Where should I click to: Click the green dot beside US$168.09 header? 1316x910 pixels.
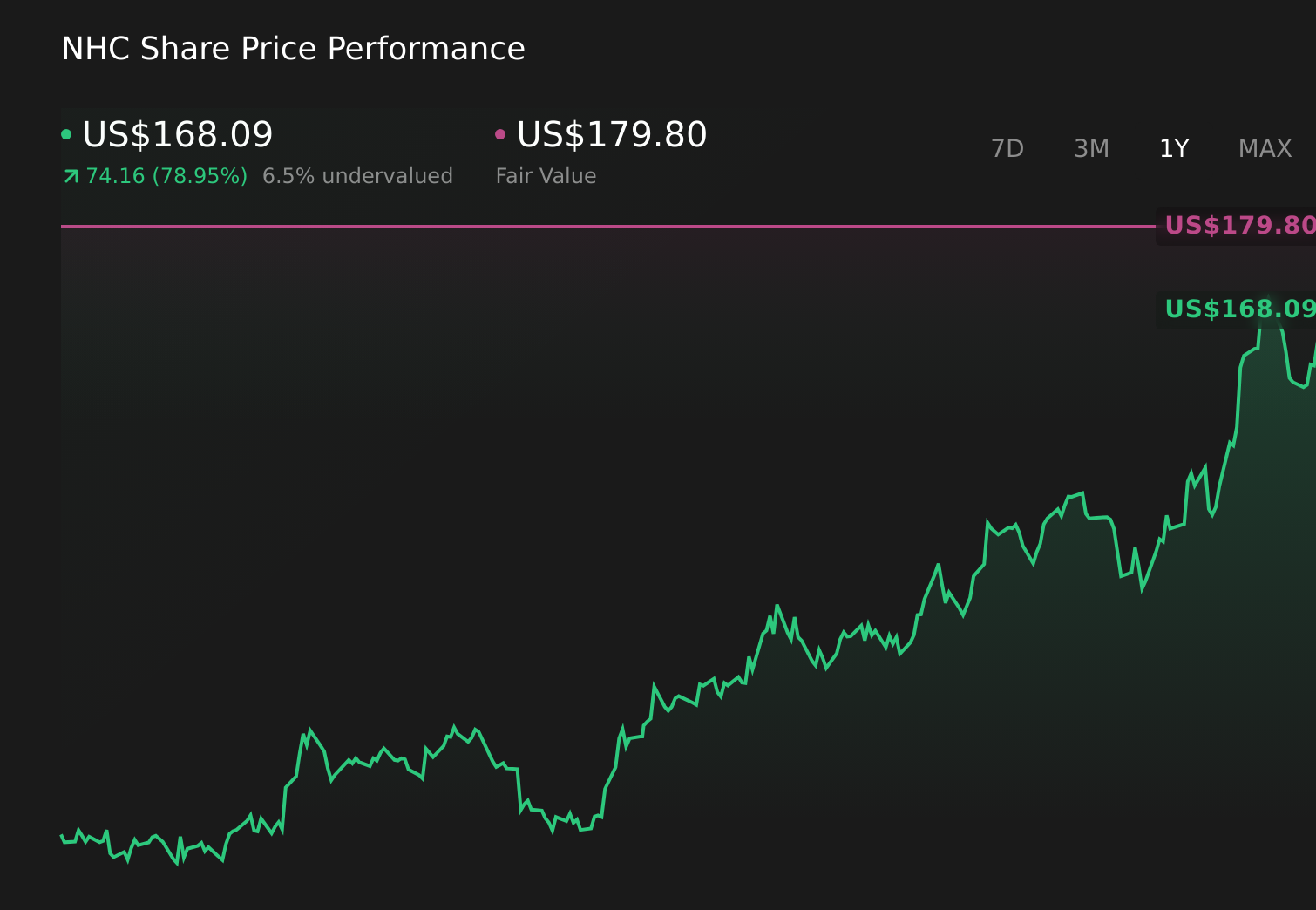point(66,134)
